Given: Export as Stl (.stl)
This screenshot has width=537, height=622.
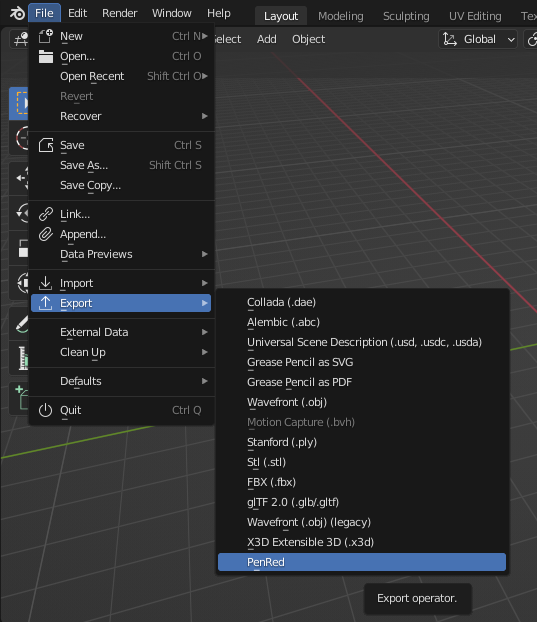Looking at the screenshot, I should (362, 462).
